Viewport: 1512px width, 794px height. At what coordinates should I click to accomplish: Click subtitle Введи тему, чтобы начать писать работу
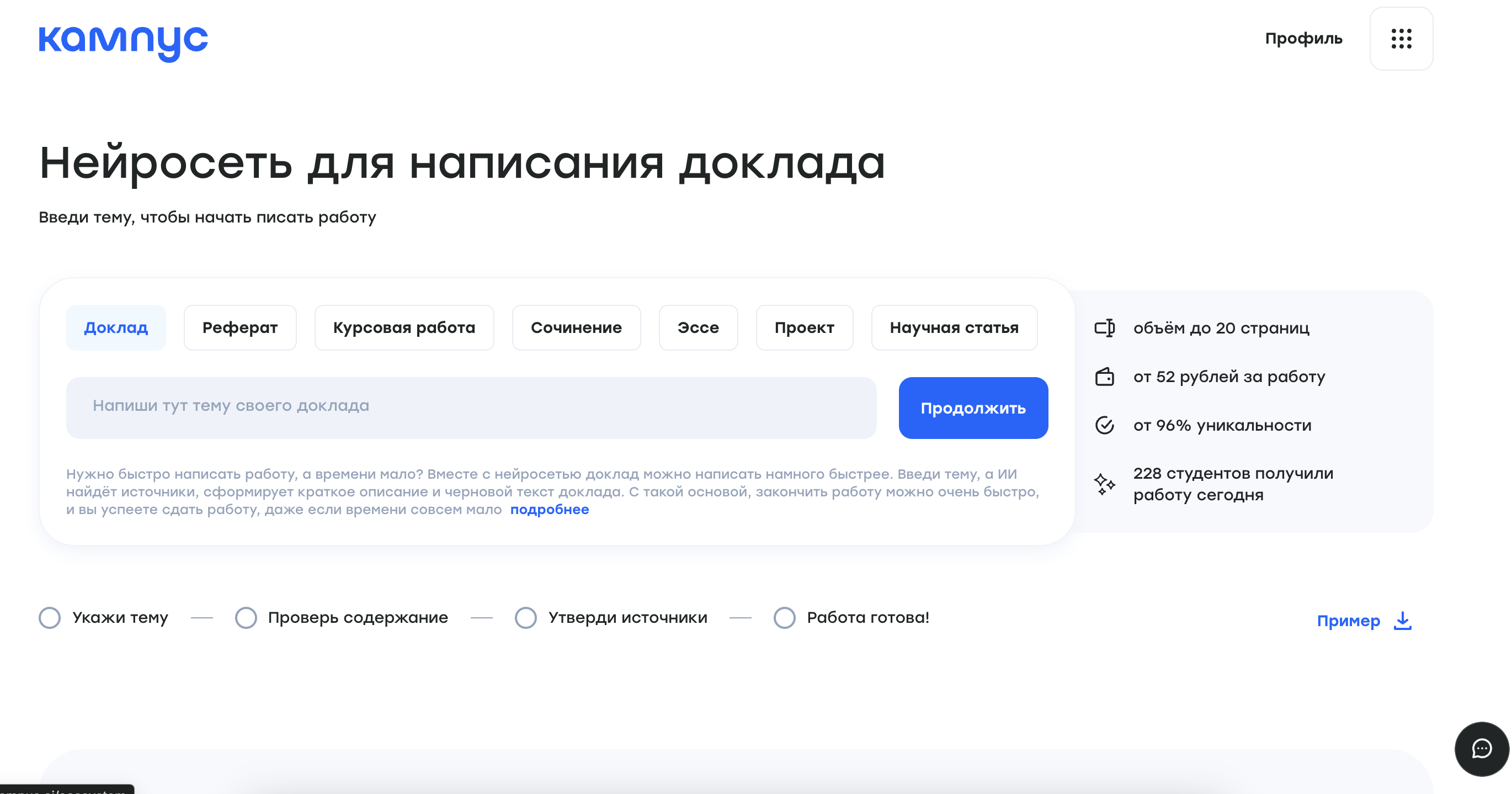click(207, 218)
